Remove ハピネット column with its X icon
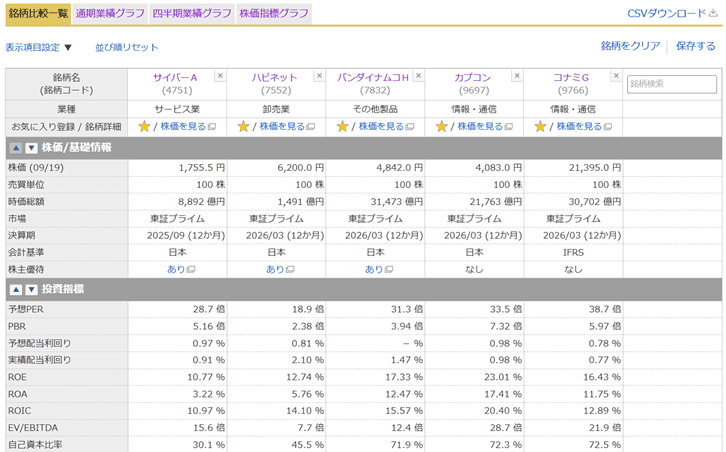The image size is (726, 452). tap(319, 76)
